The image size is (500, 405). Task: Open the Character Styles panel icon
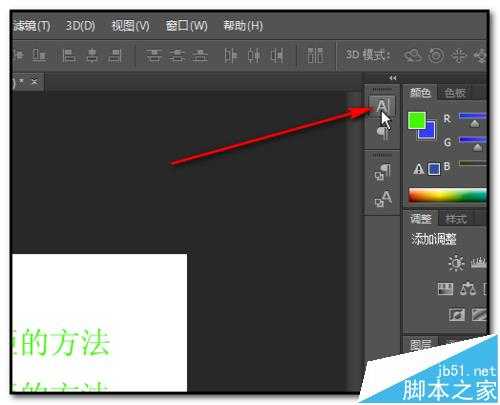pos(383,199)
